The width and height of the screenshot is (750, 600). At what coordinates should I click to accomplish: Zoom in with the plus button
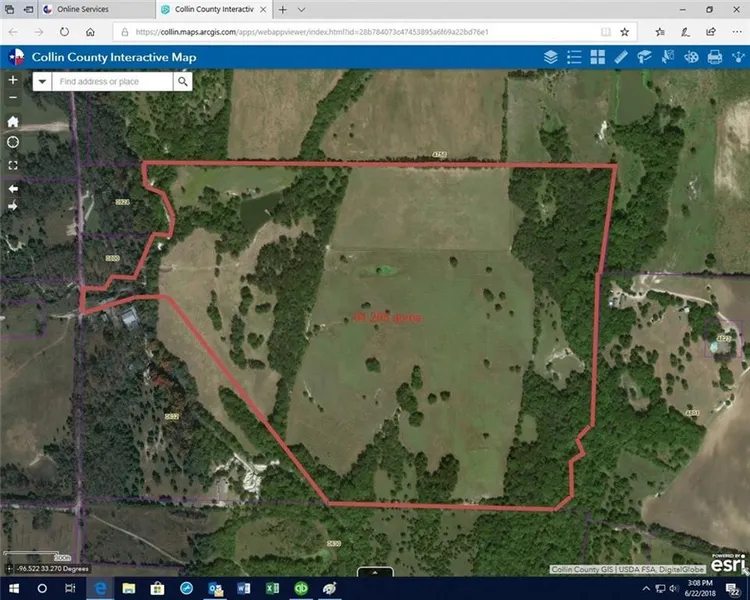13,79
